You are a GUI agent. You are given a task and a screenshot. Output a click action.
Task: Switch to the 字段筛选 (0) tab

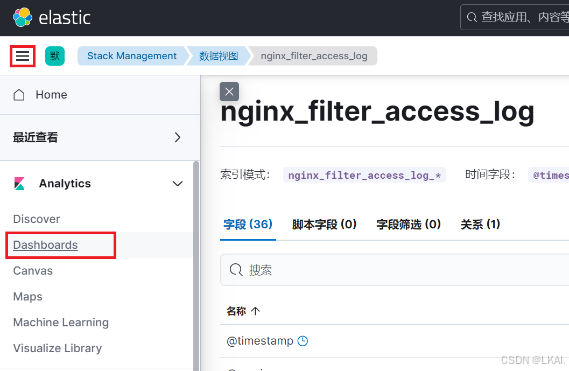click(x=409, y=224)
